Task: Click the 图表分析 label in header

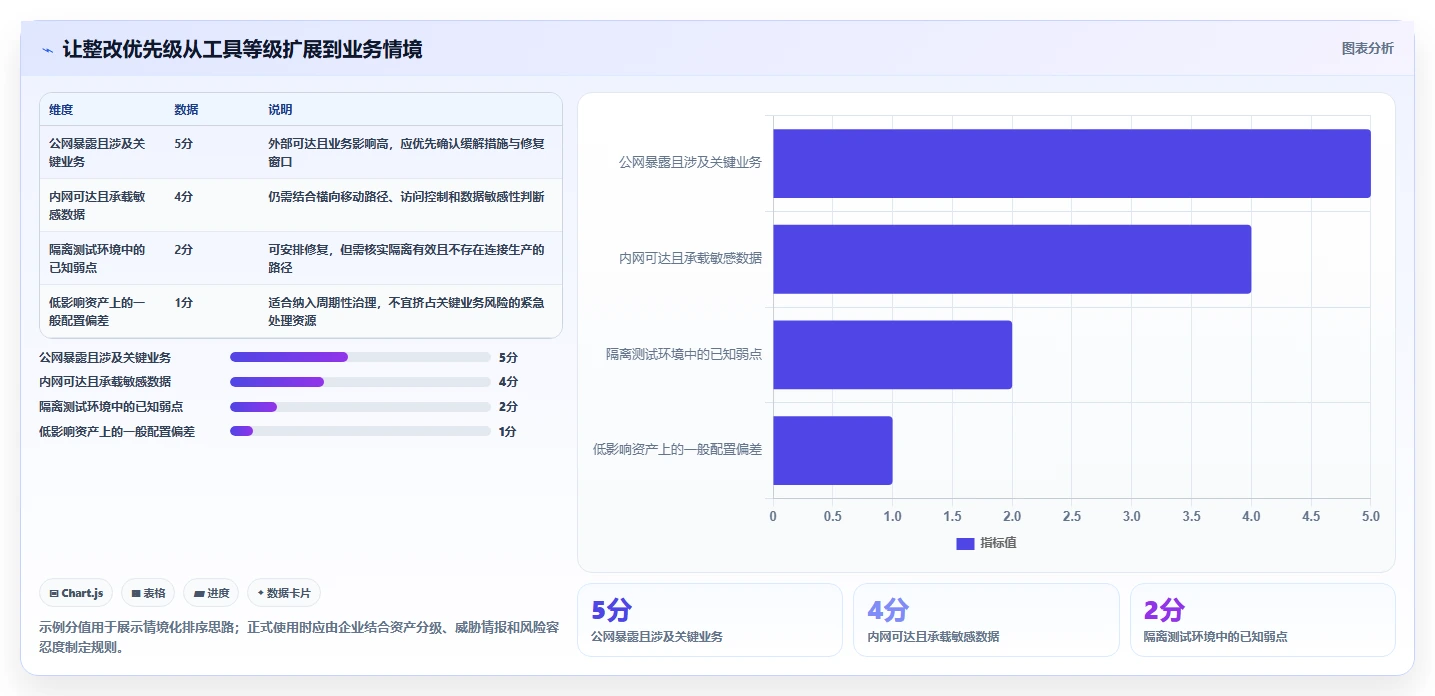Action: coord(1367,48)
